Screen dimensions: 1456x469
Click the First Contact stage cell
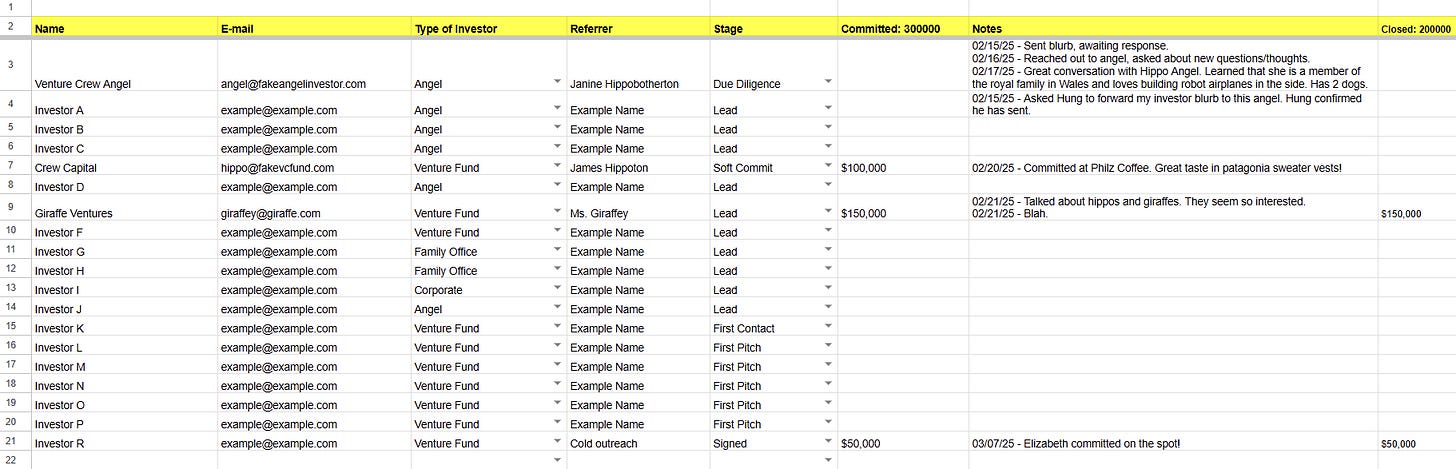(x=773, y=328)
